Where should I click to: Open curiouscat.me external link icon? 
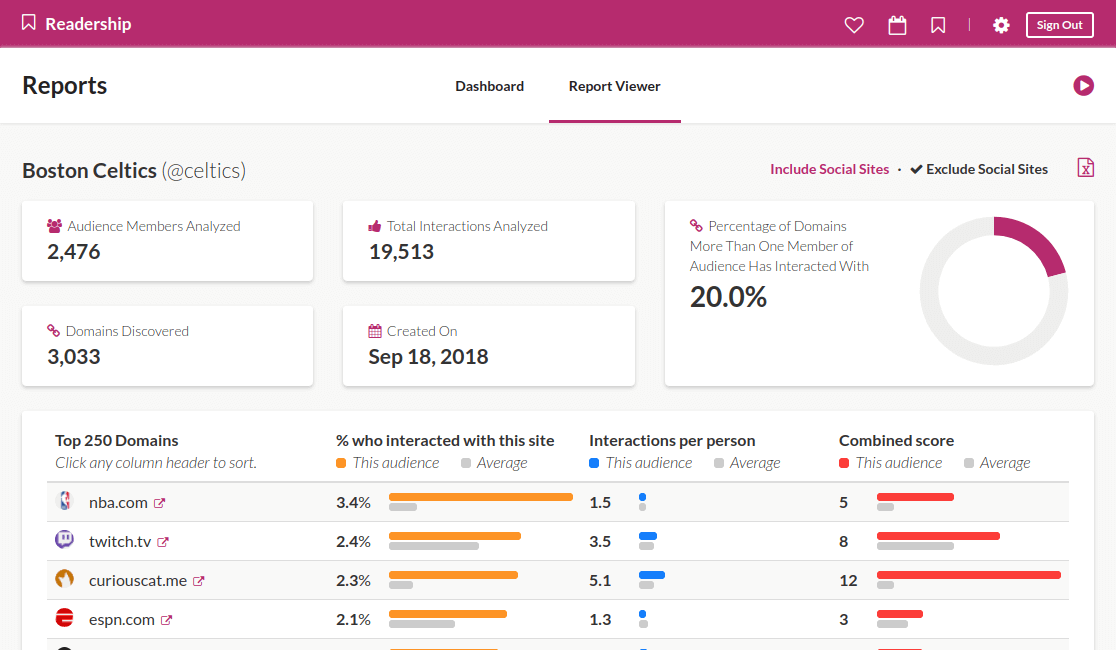click(199, 581)
